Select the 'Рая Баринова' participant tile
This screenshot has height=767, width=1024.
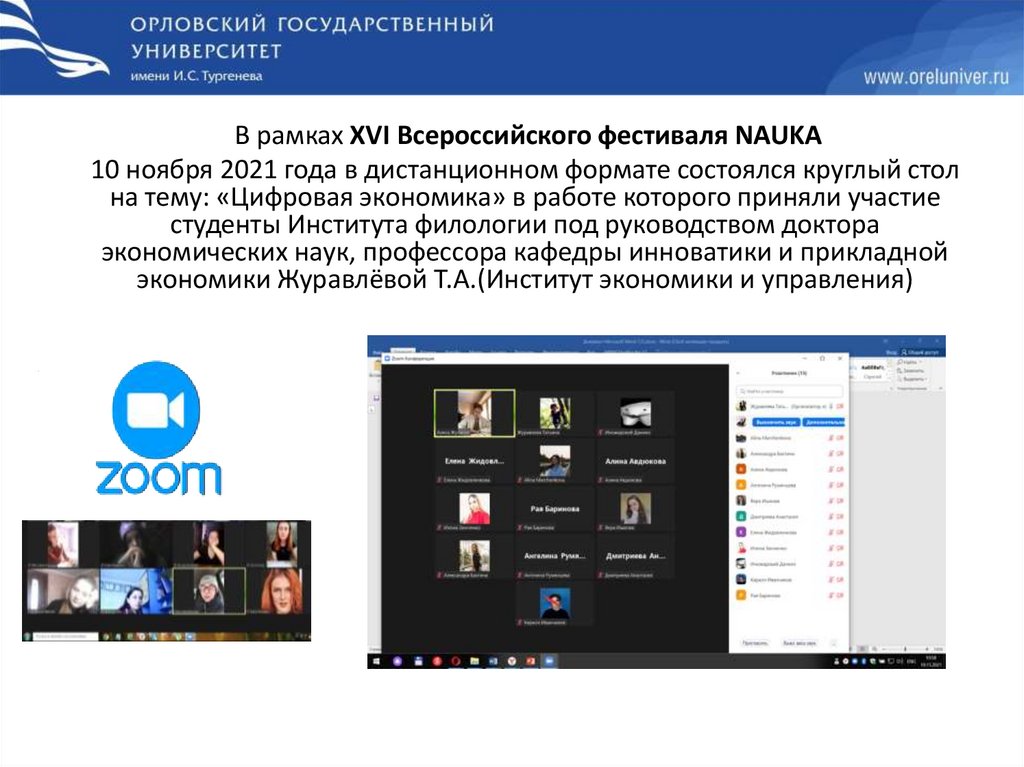point(555,508)
